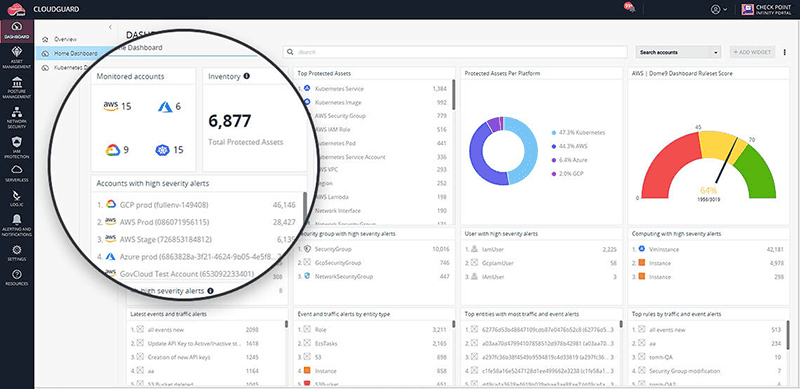Collapse the dashboard navigation panel
Image resolution: width=800 pixels, height=389 pixels.
[x=111, y=27]
